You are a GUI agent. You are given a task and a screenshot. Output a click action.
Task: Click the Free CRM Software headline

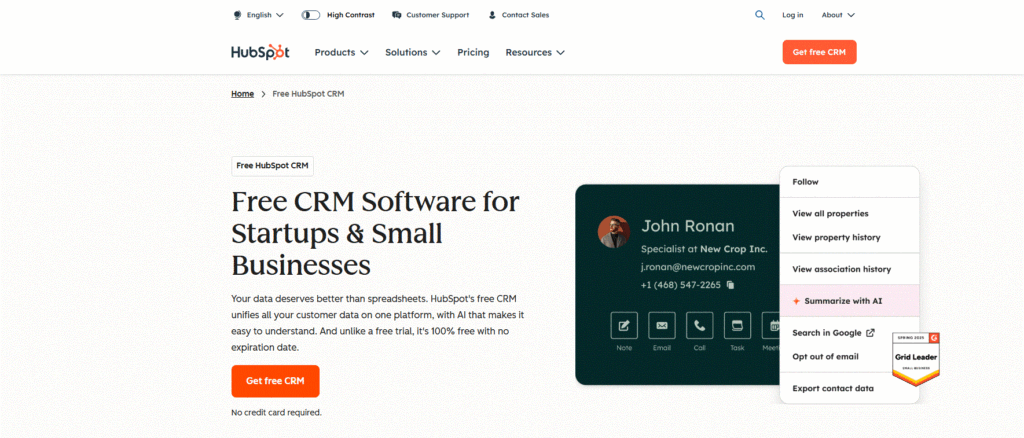376,234
